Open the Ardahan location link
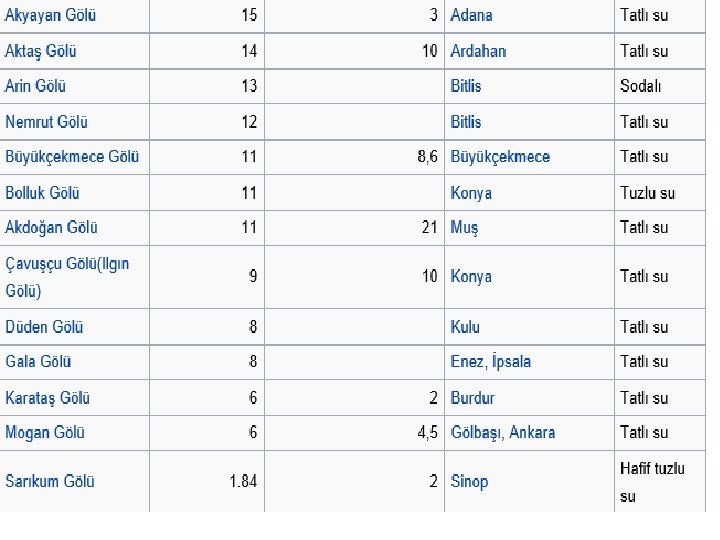 pos(478,51)
